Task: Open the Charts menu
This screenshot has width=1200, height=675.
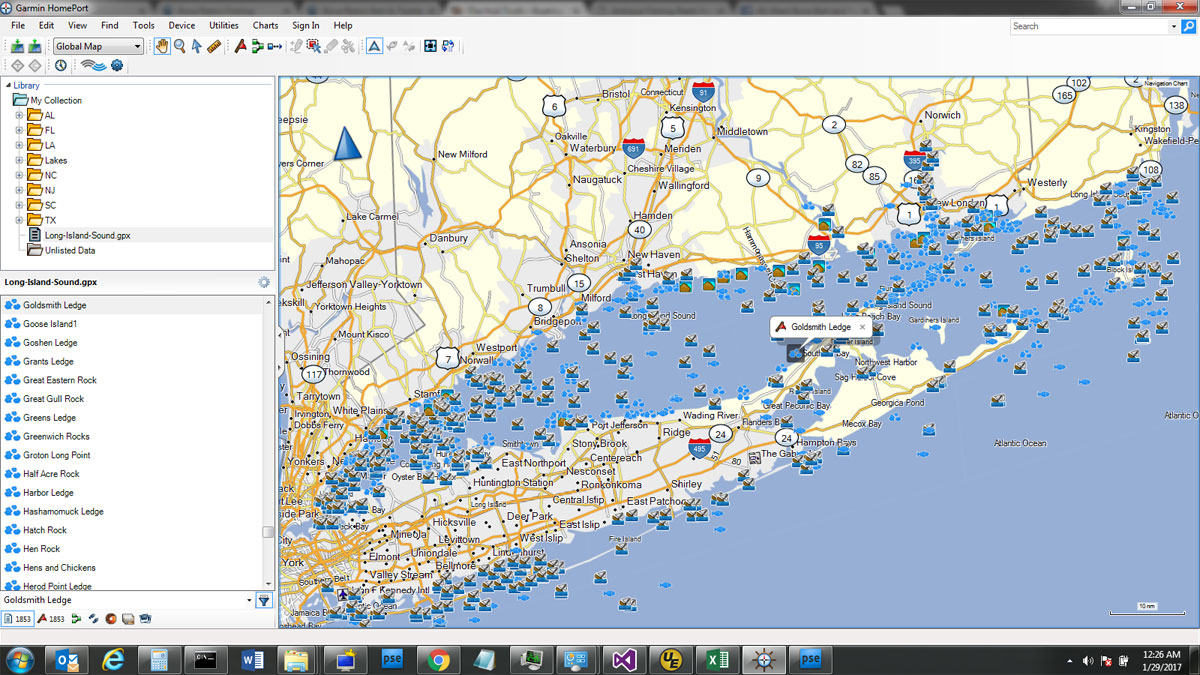Action: (265, 25)
